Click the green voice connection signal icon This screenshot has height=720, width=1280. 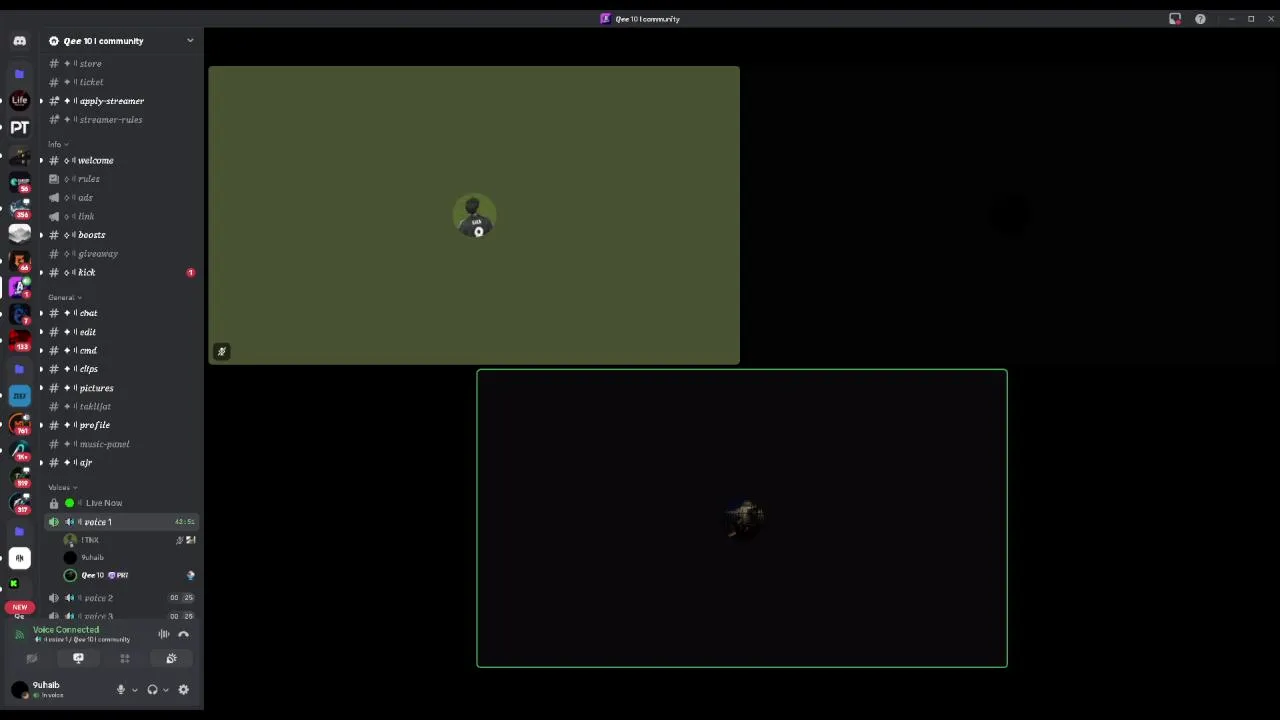click(x=19, y=634)
